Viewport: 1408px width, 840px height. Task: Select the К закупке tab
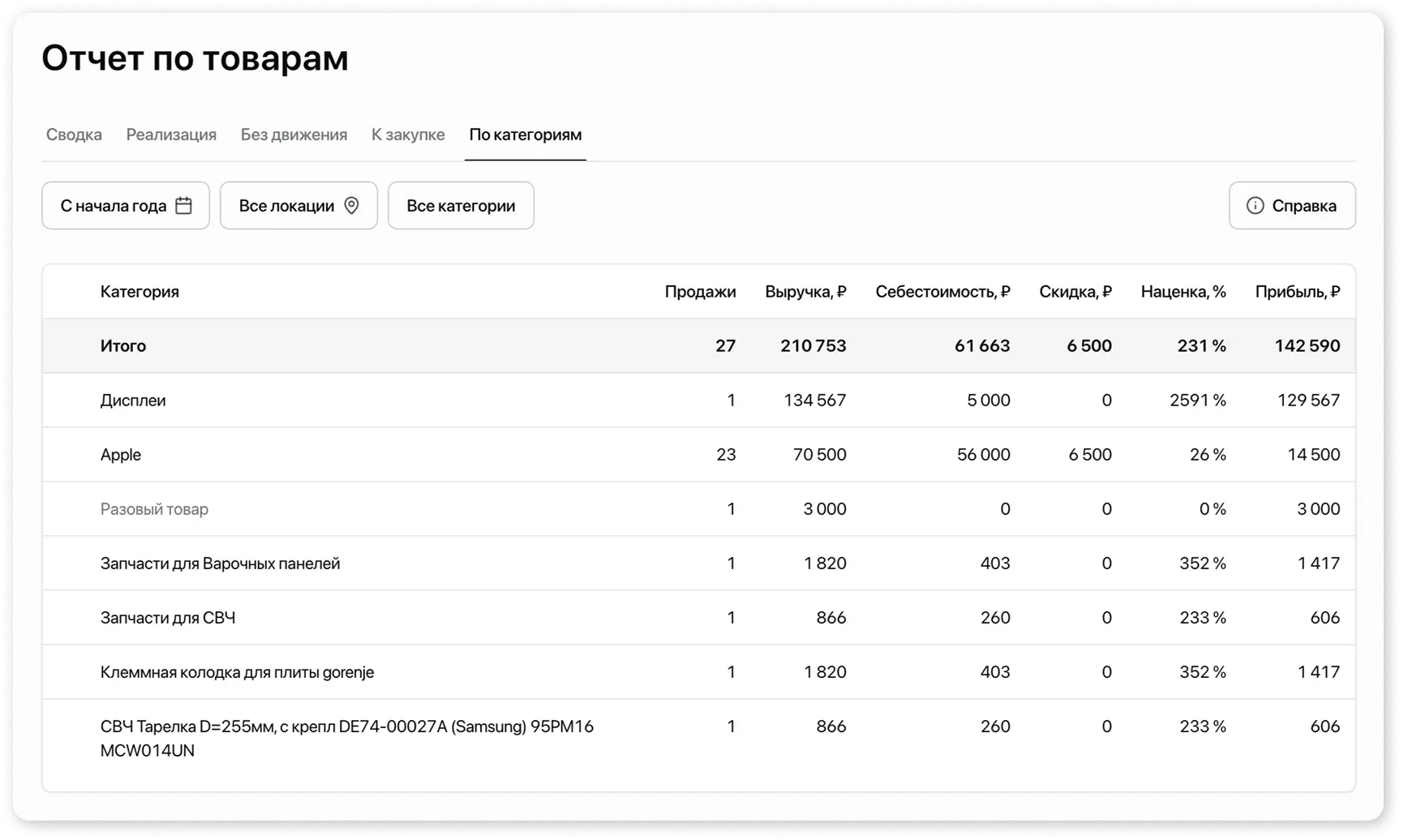click(408, 135)
